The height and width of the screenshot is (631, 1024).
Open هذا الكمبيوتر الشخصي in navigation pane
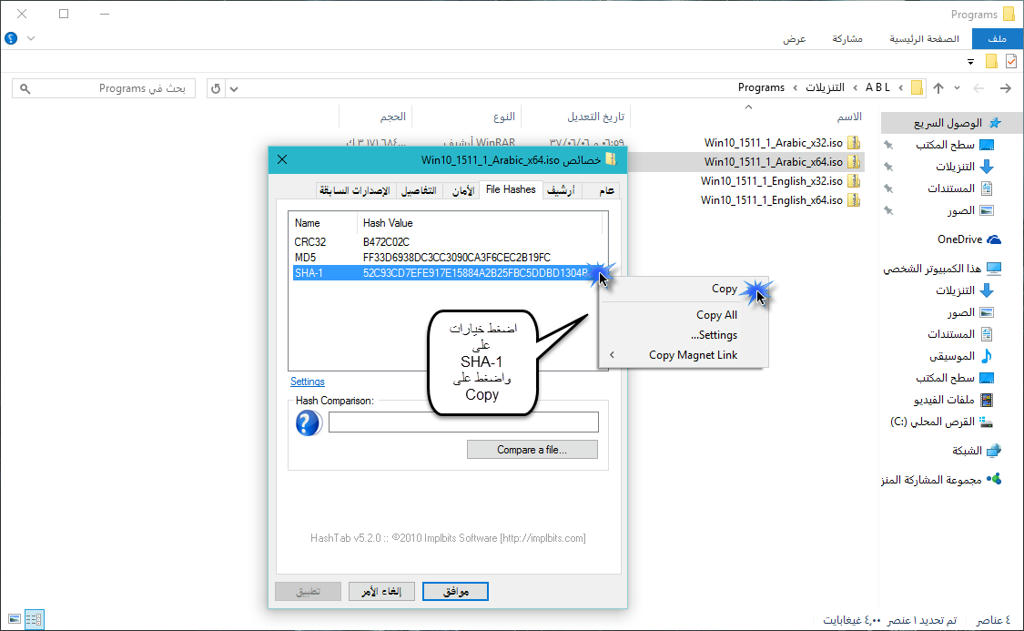click(x=932, y=268)
